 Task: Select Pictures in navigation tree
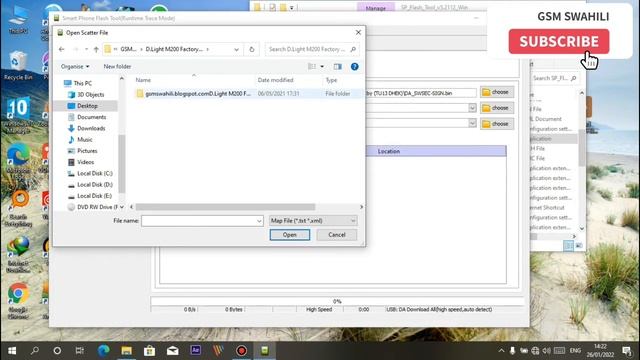click(87, 151)
